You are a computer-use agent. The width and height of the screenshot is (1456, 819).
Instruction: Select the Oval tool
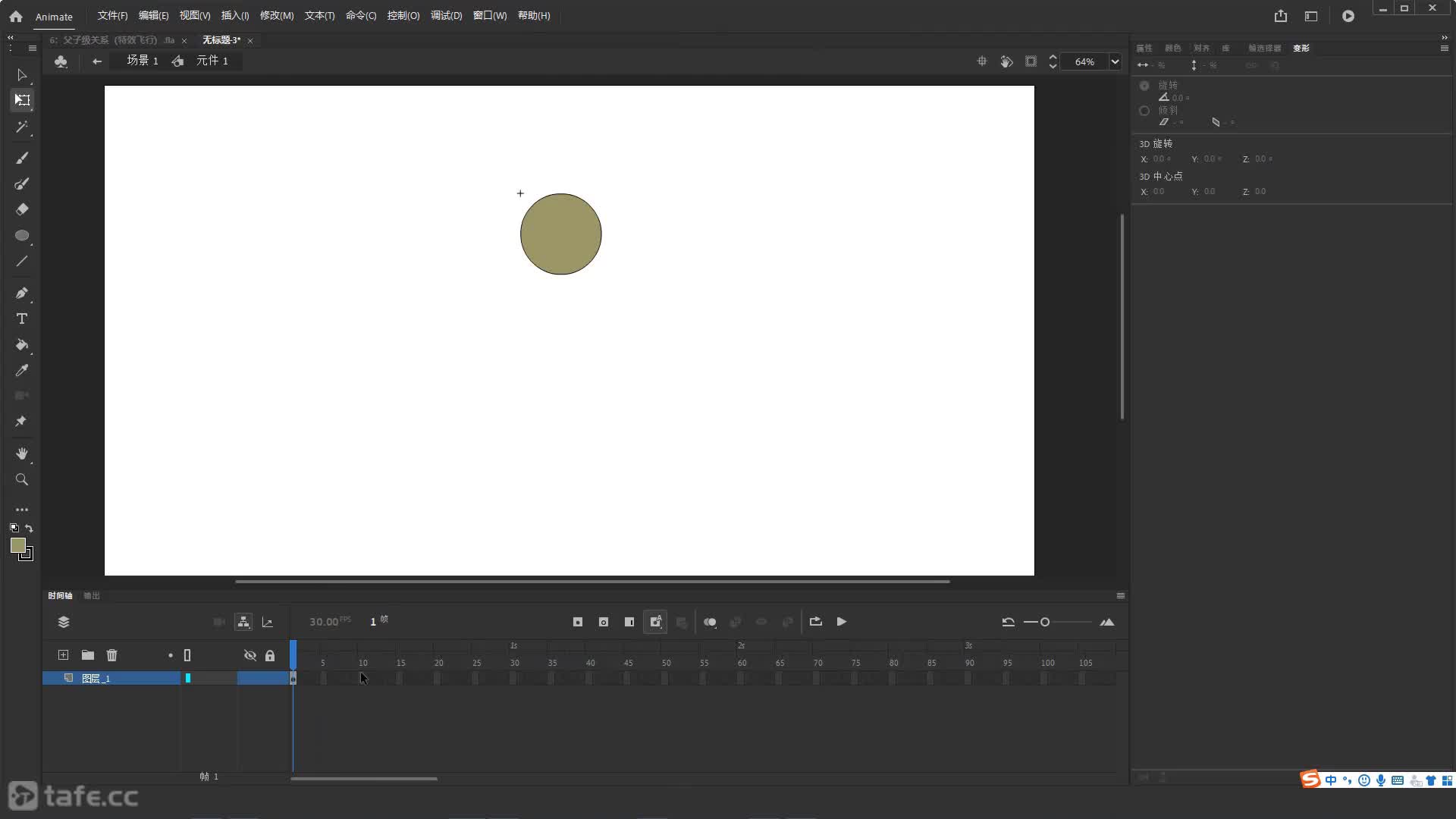pos(22,235)
